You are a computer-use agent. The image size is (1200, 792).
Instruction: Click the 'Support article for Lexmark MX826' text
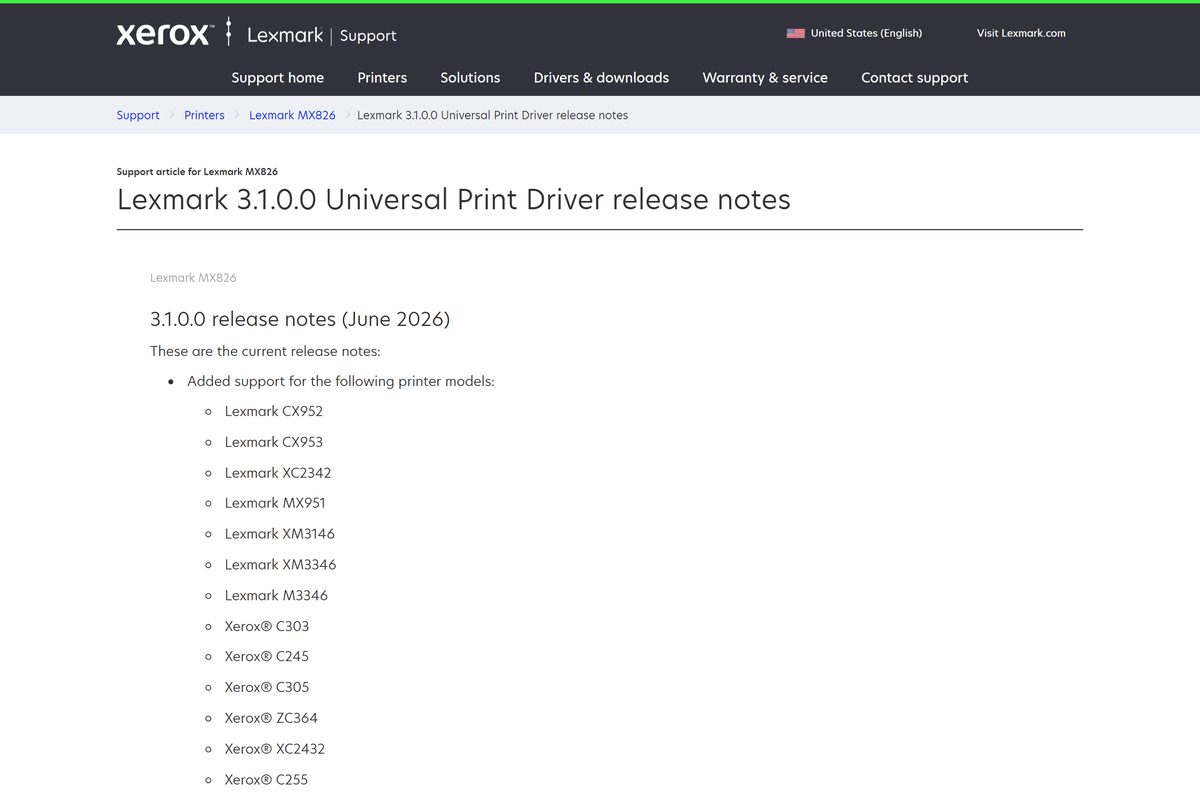coord(197,171)
